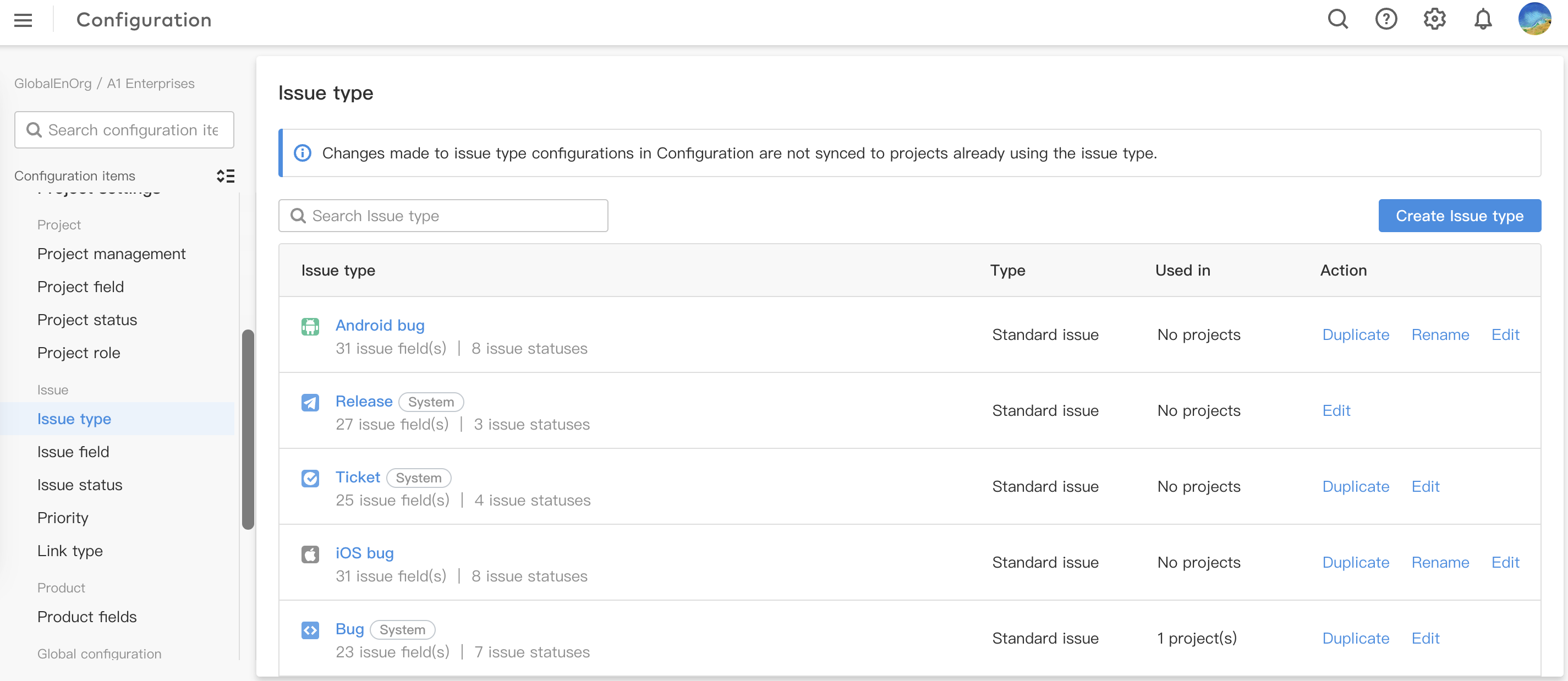Click the user profile avatar

1534,19
